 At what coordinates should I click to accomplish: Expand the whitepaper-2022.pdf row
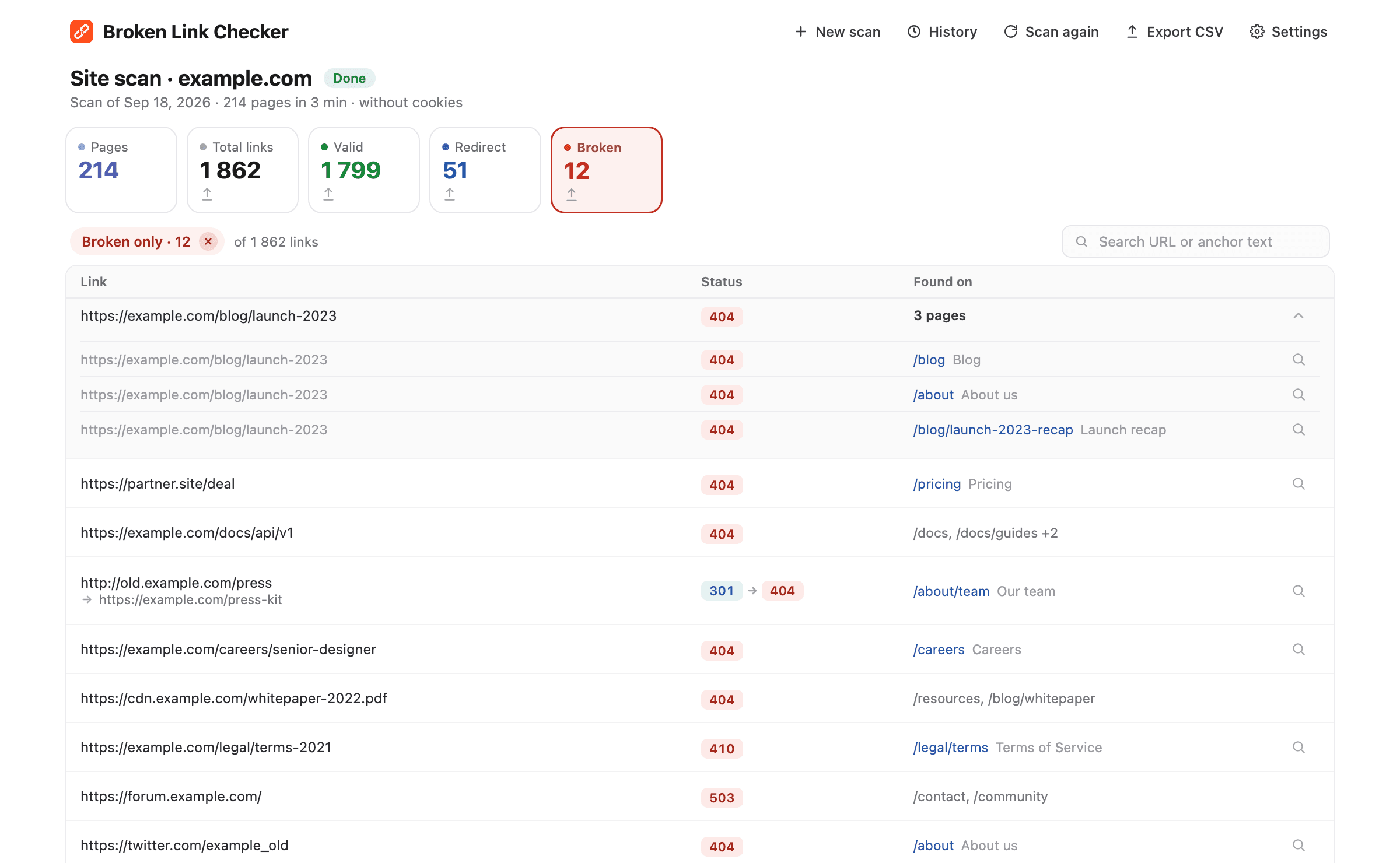[700, 699]
